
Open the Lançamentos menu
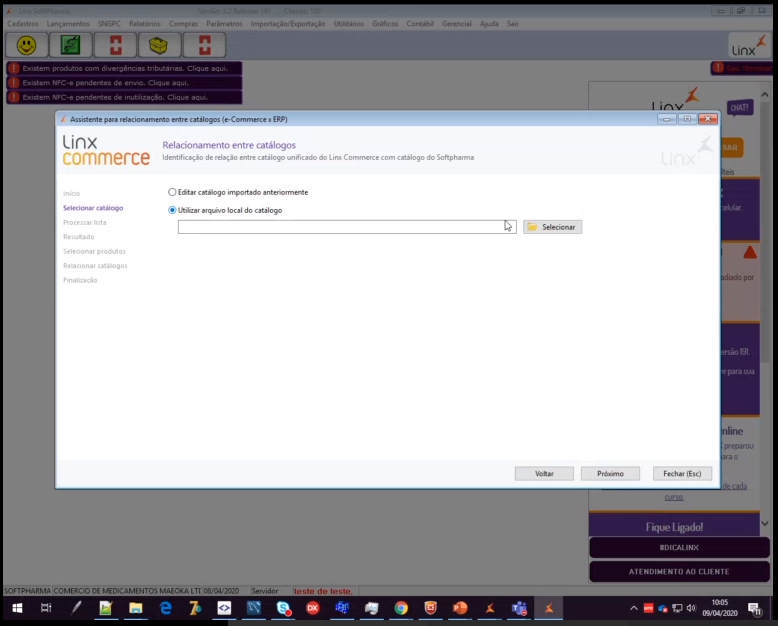click(68, 24)
